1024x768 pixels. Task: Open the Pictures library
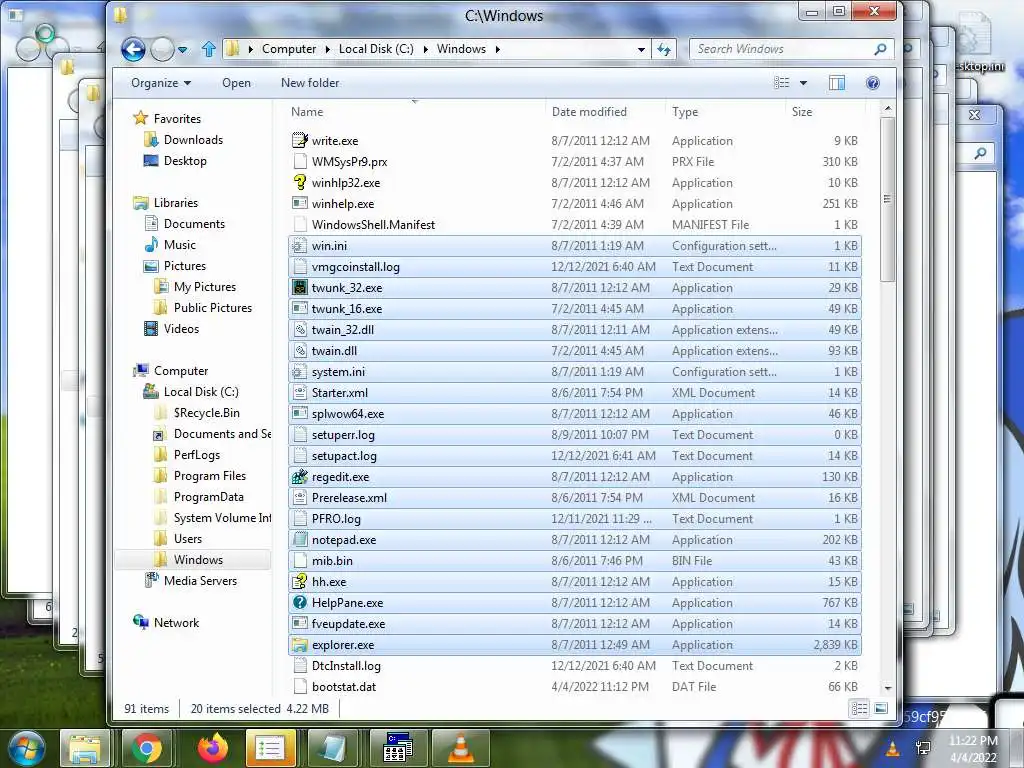coord(185,266)
